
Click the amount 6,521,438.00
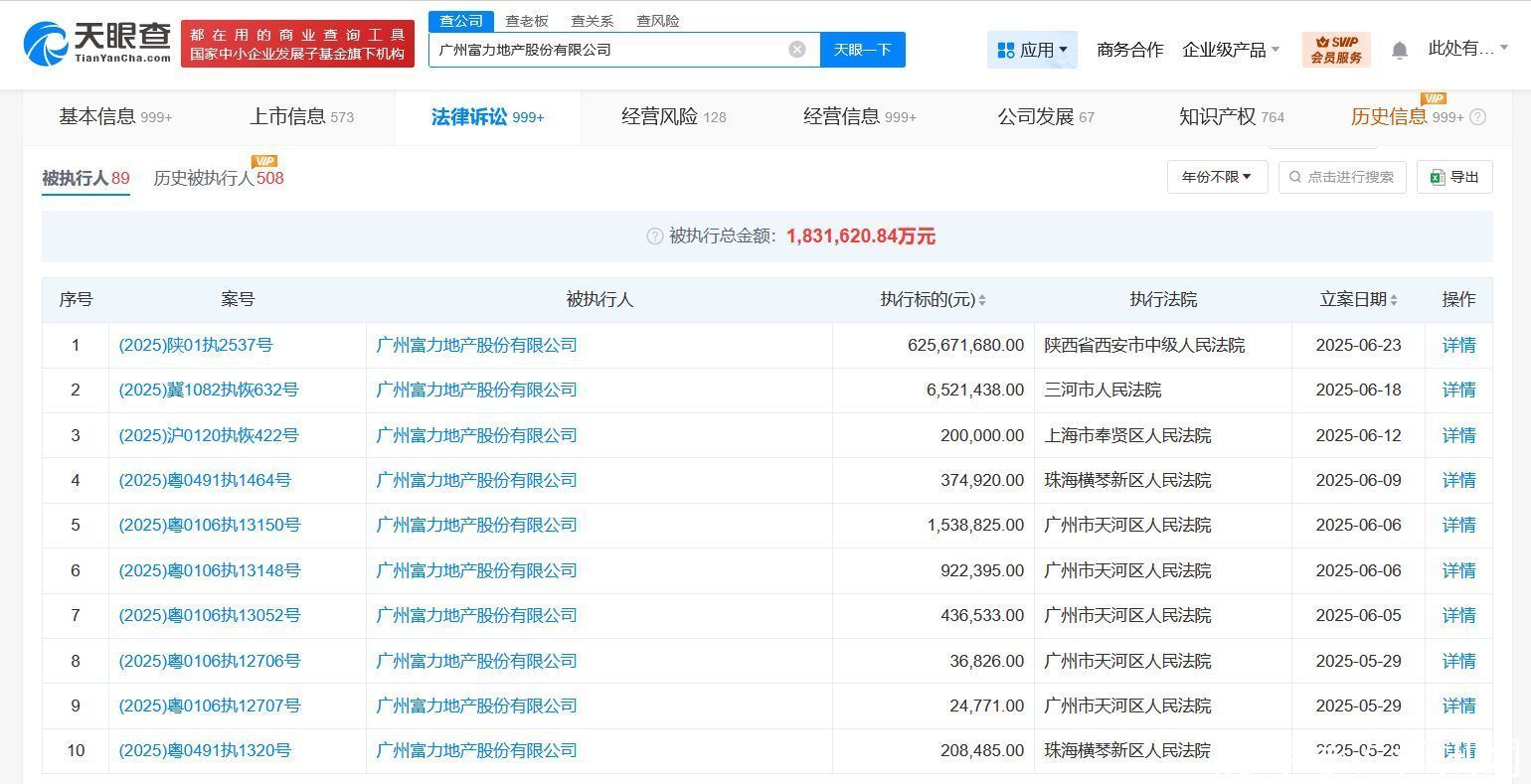[975, 391]
